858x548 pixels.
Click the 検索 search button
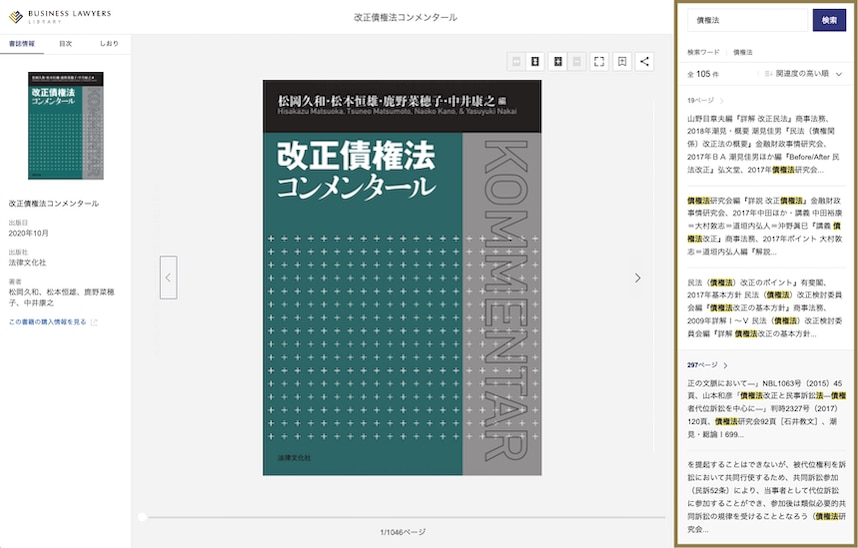[x=829, y=20]
